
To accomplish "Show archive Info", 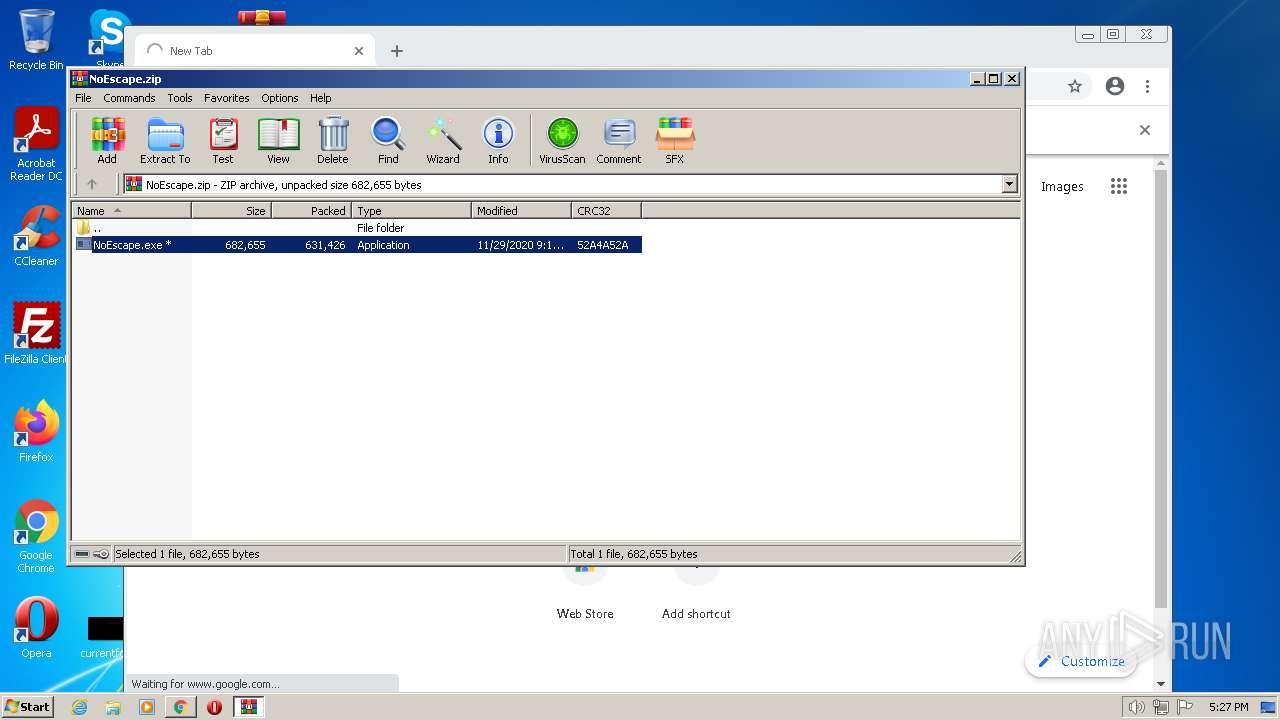I will click(498, 140).
